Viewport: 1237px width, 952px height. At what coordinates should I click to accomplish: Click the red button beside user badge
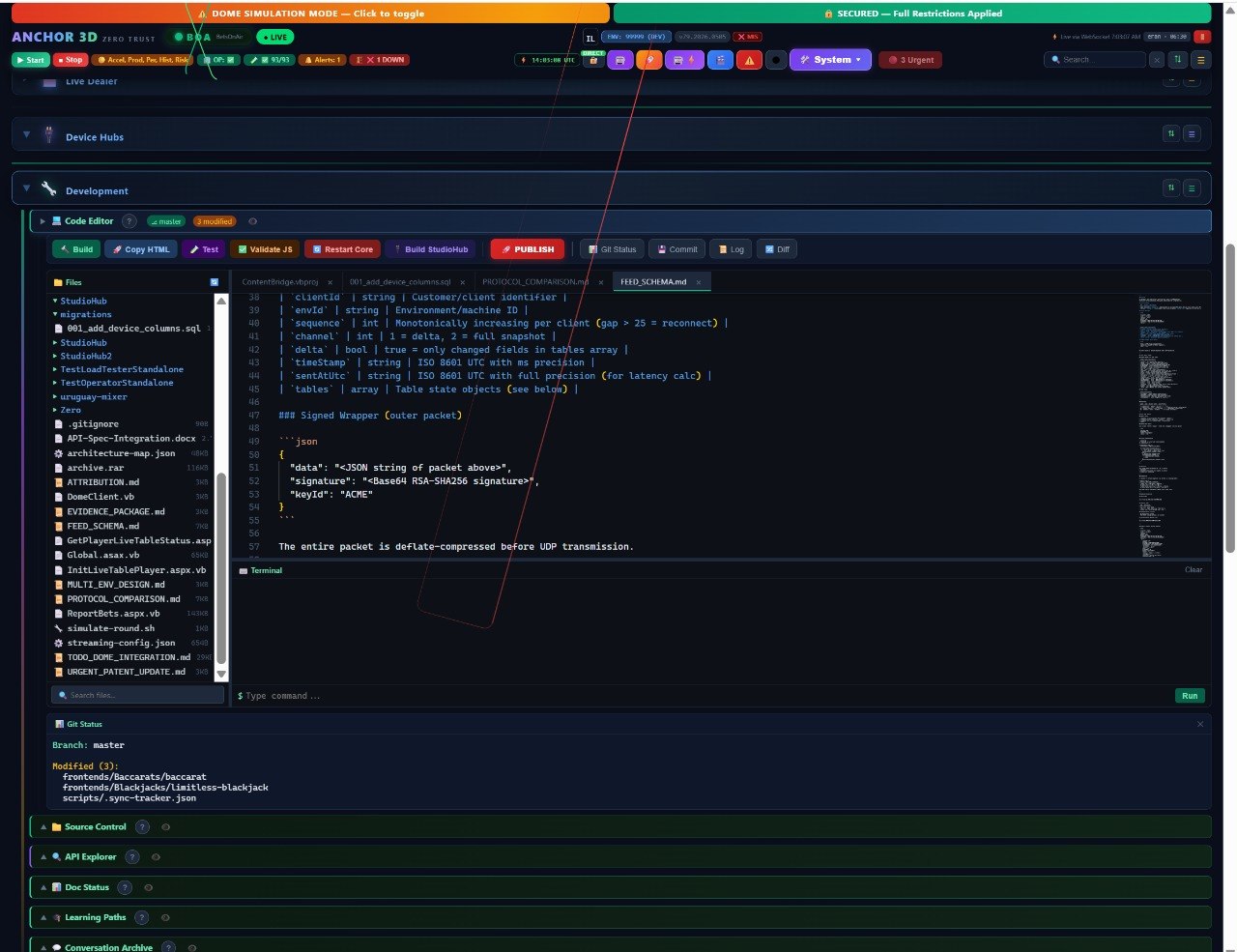pos(1201,37)
